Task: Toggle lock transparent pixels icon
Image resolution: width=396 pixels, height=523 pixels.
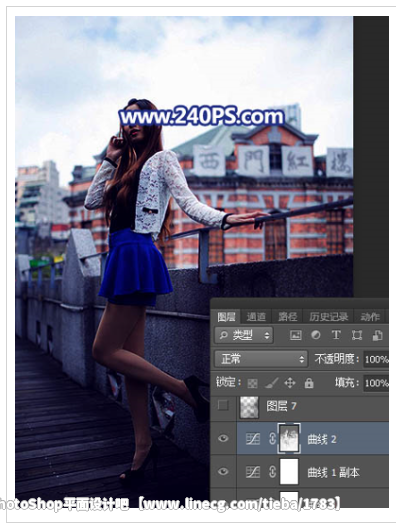Action: [252, 383]
